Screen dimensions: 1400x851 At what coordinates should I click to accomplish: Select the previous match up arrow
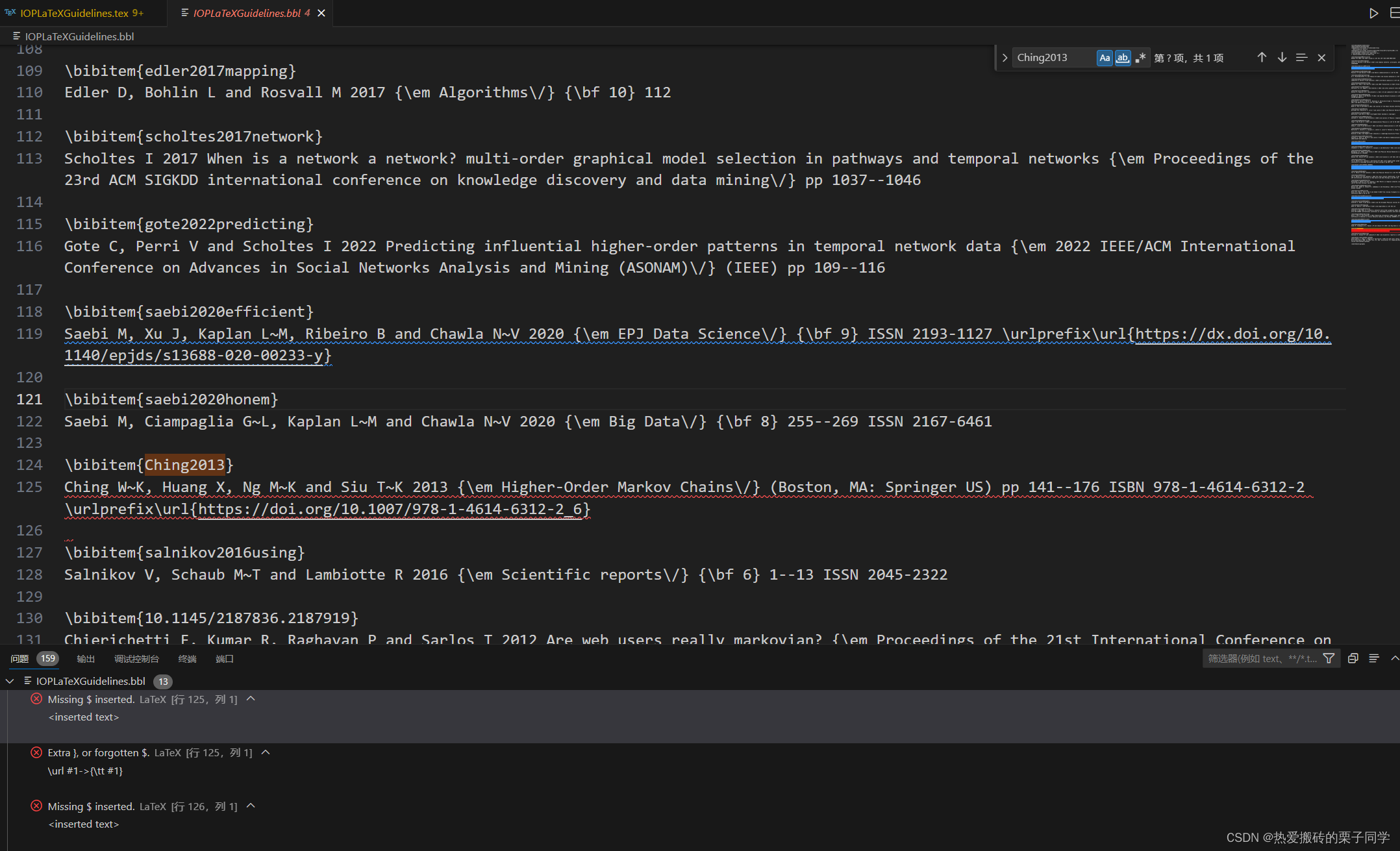[1262, 57]
